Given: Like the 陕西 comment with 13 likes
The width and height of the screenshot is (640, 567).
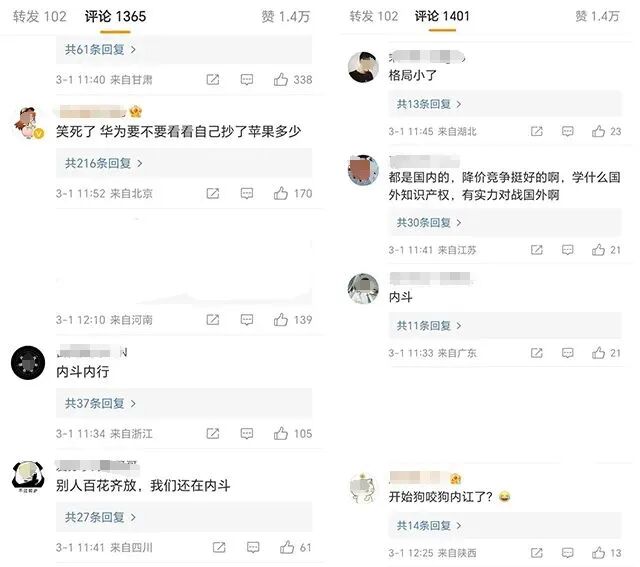Looking at the screenshot, I should tap(598, 553).
